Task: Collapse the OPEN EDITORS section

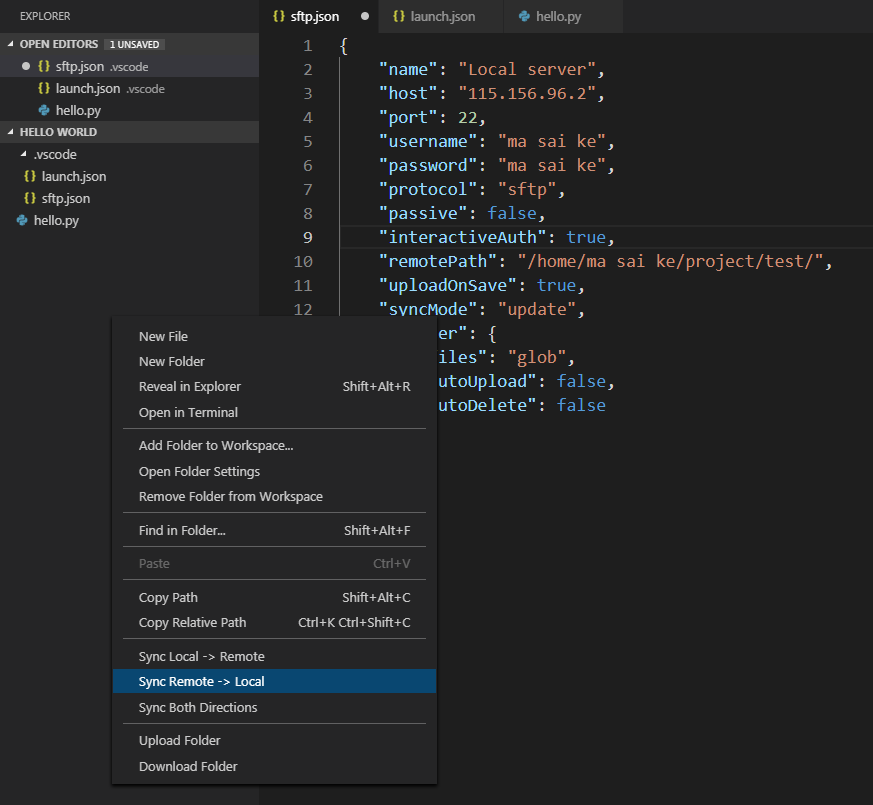Action: tap(10, 44)
